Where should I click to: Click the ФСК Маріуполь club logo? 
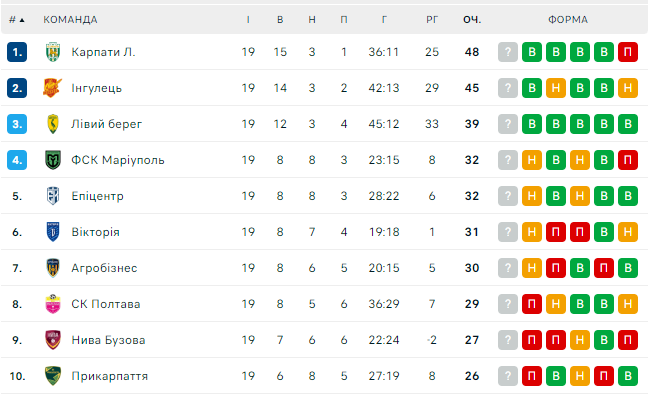pos(53,160)
